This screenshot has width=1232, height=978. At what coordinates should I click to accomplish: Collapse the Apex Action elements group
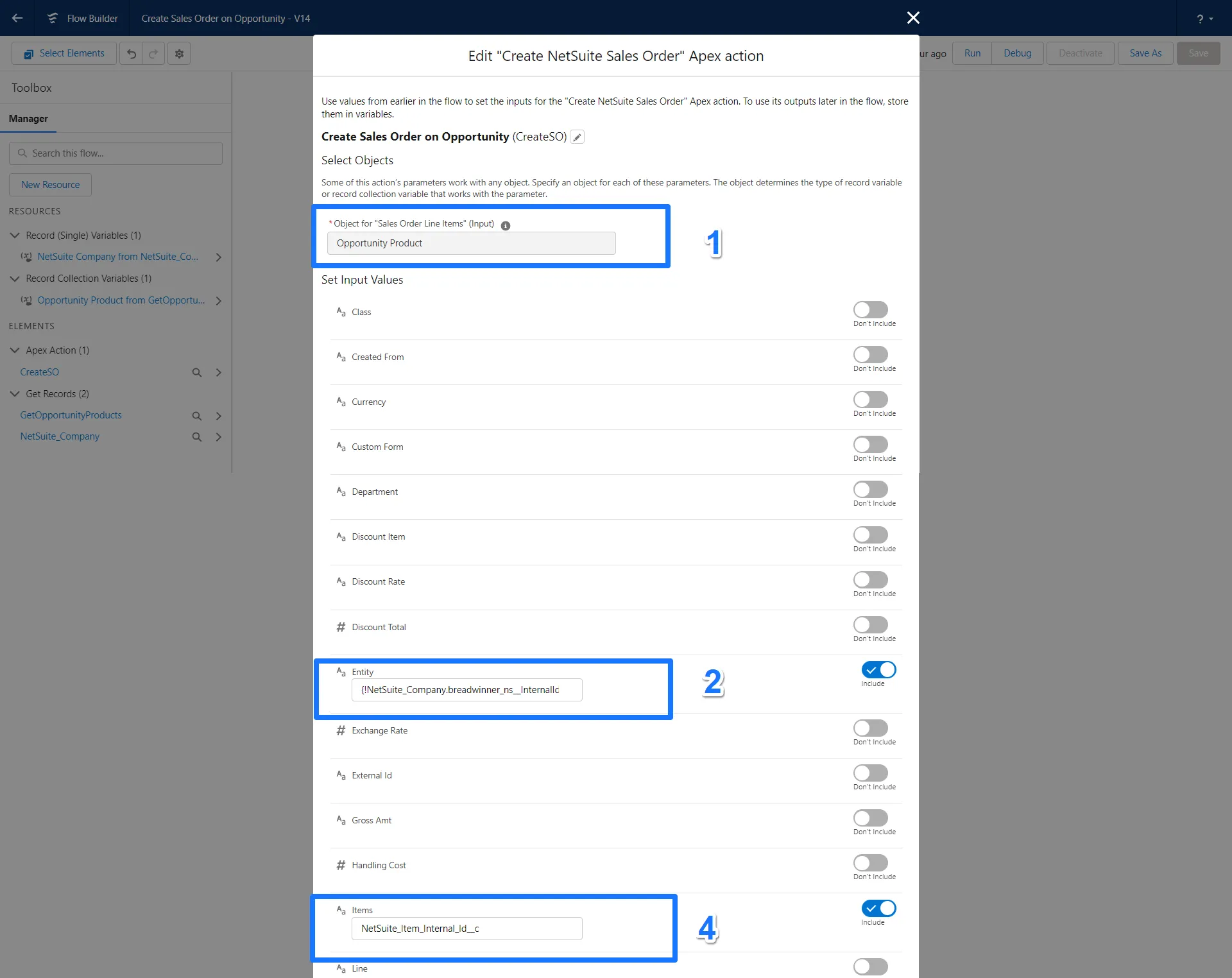click(x=15, y=350)
